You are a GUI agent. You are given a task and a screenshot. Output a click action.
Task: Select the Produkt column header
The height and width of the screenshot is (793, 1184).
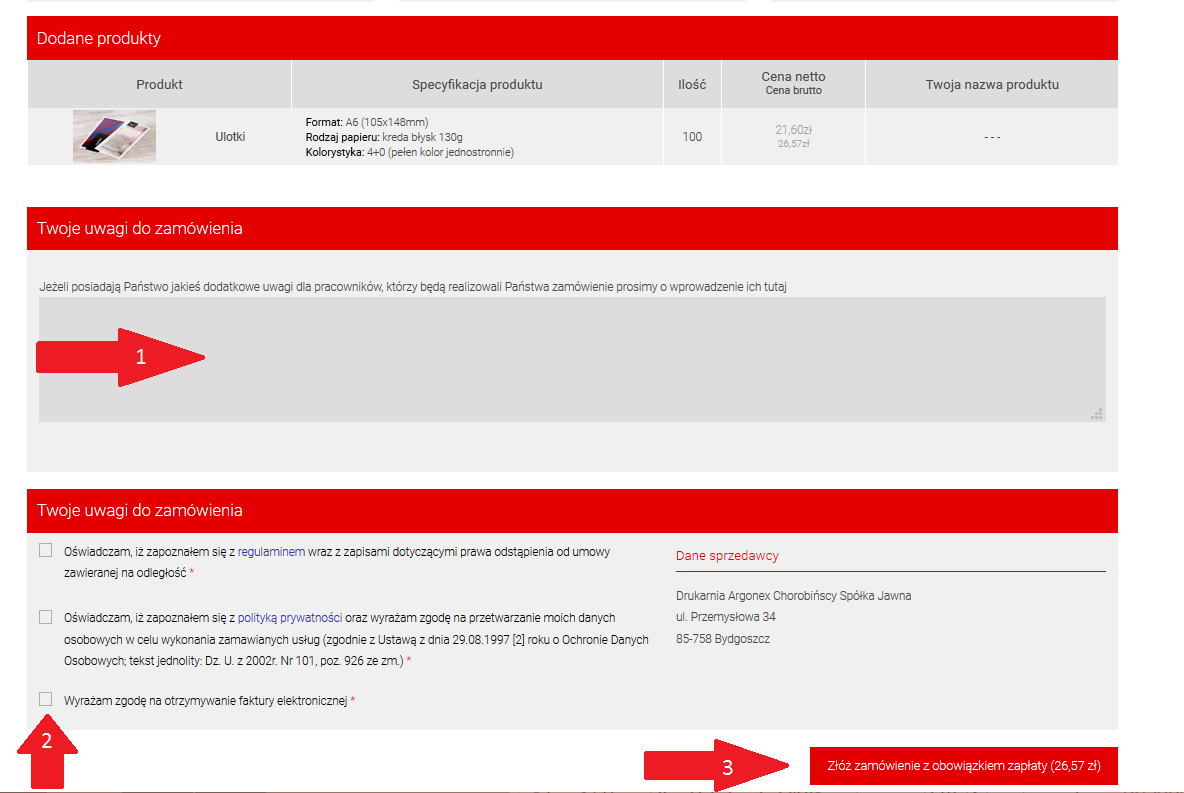pyautogui.click(x=159, y=85)
